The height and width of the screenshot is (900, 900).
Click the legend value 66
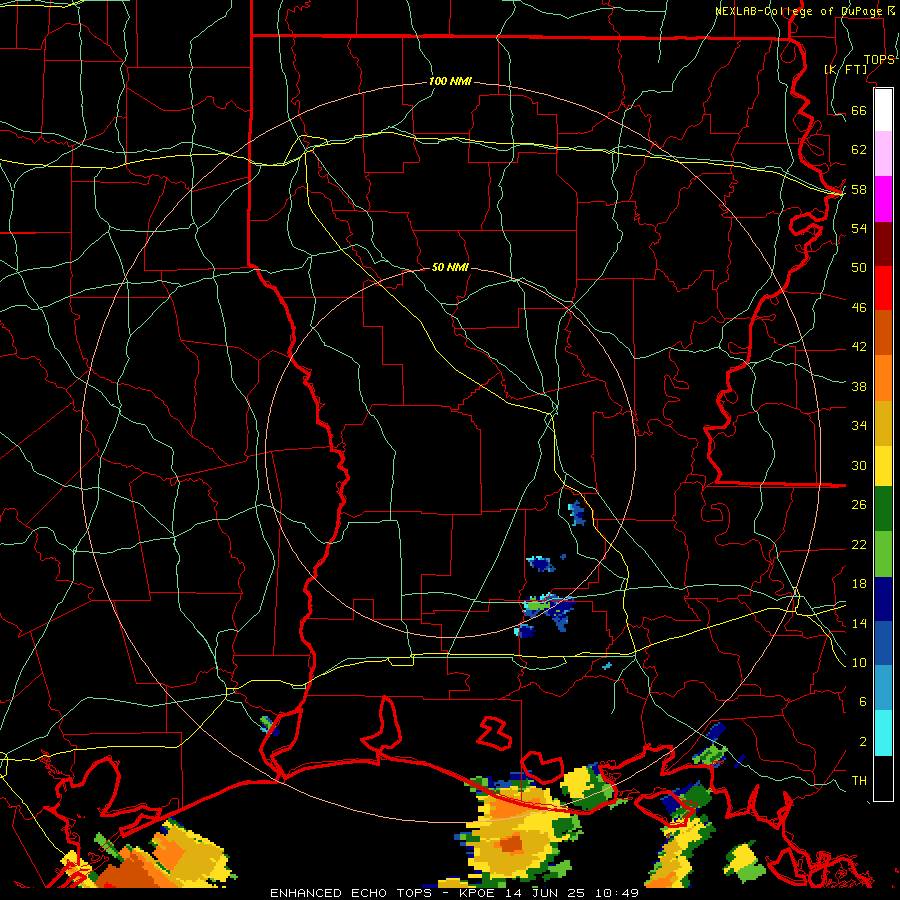pyautogui.click(x=859, y=111)
